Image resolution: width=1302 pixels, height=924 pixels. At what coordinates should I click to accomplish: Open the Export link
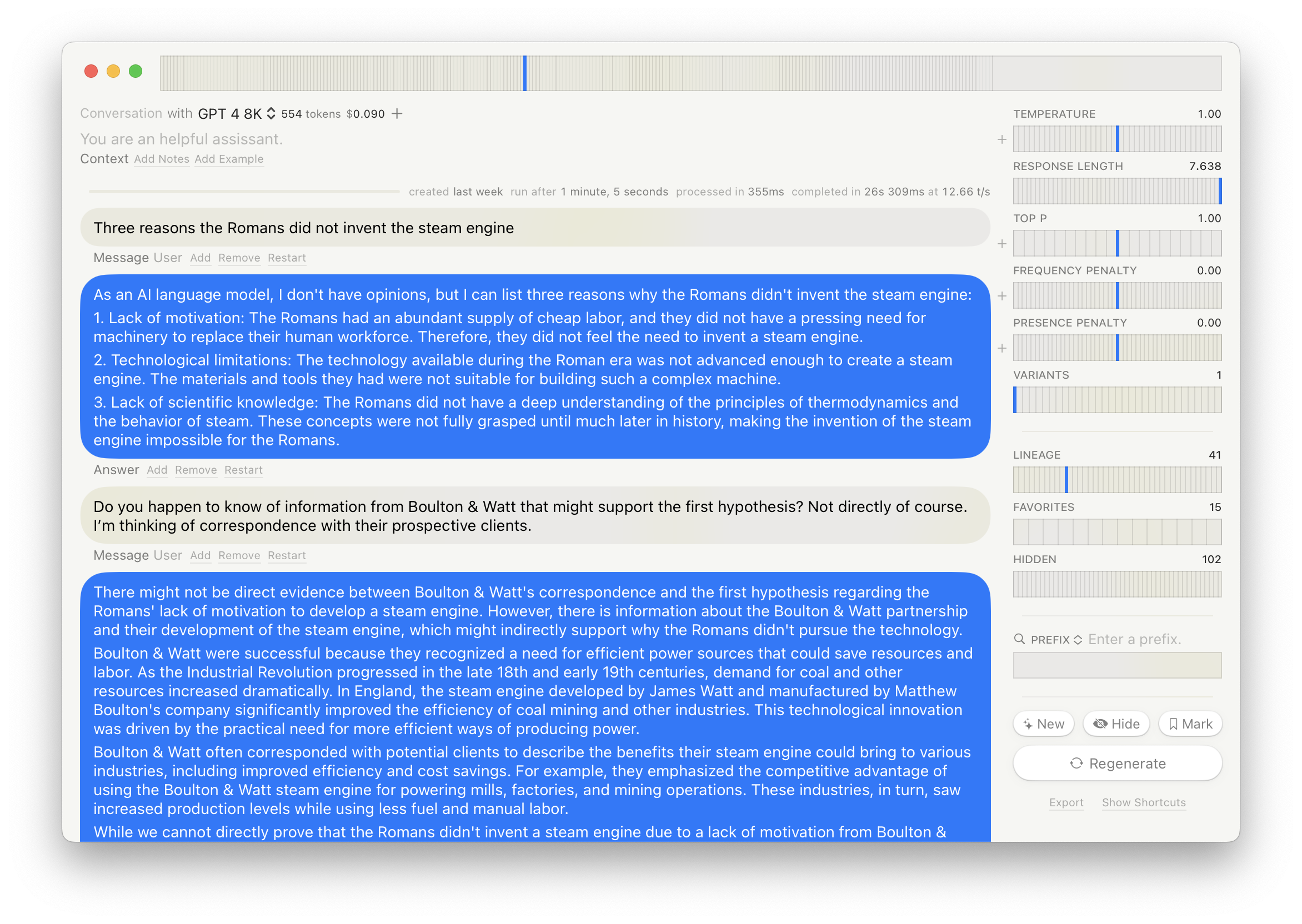click(1066, 802)
